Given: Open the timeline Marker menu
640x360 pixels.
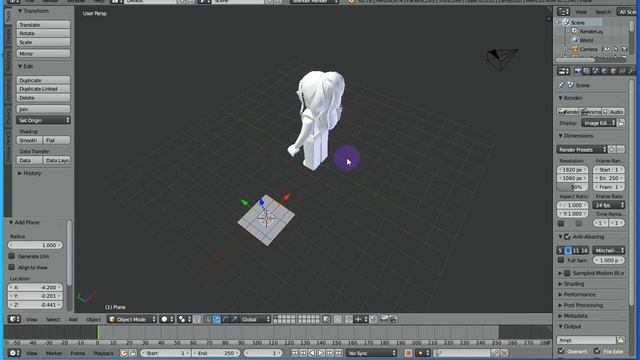Looking at the screenshot, I should tap(53, 353).
